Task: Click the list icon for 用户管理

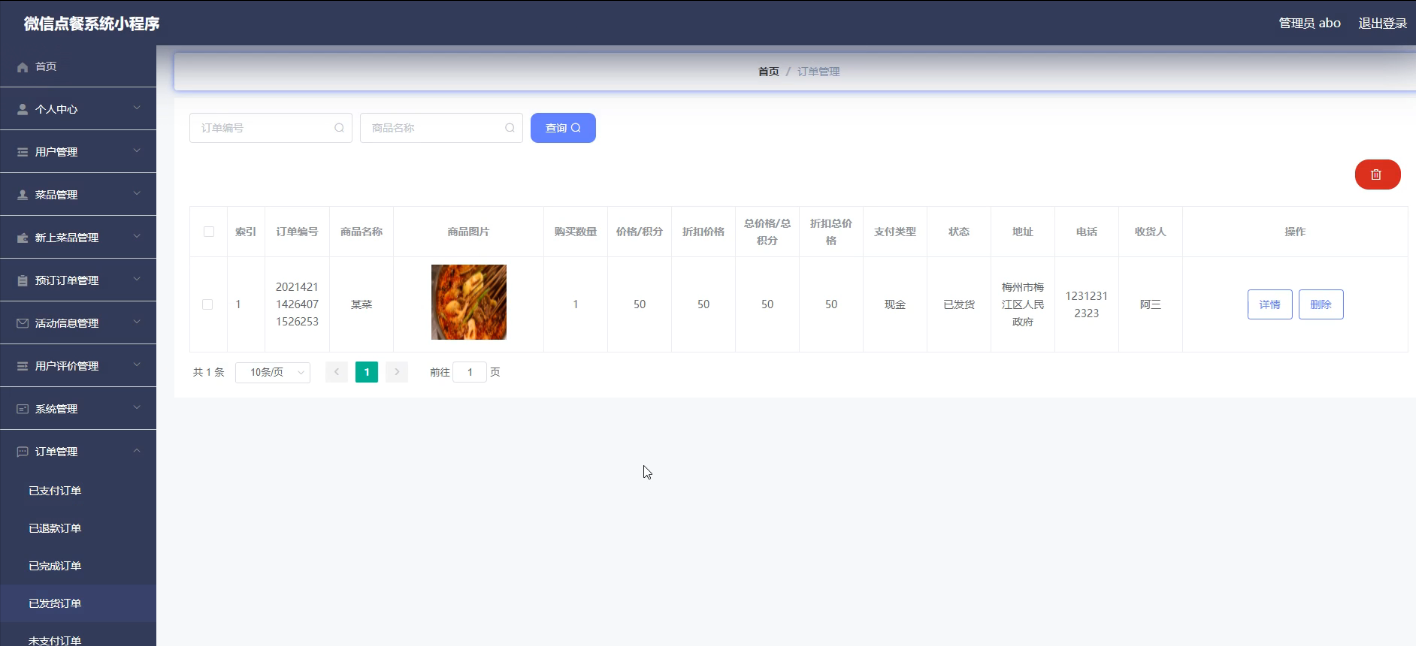Action: pyautogui.click(x=23, y=152)
